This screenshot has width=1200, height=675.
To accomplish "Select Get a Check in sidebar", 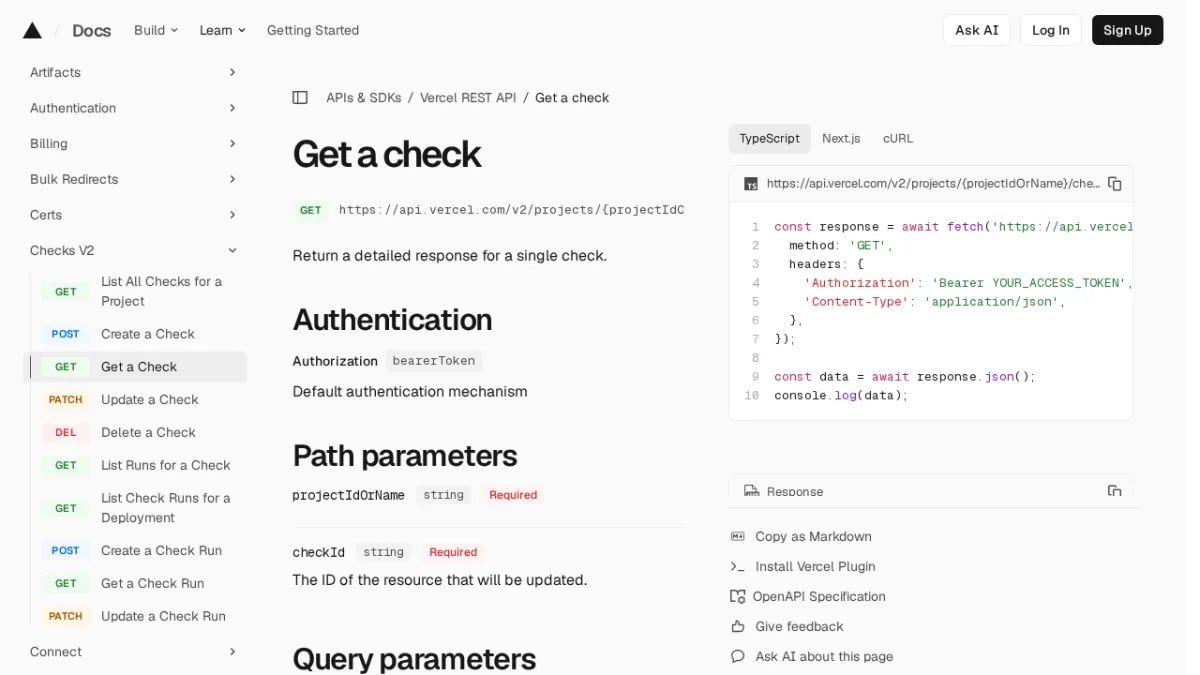I will pyautogui.click(x=135, y=367).
